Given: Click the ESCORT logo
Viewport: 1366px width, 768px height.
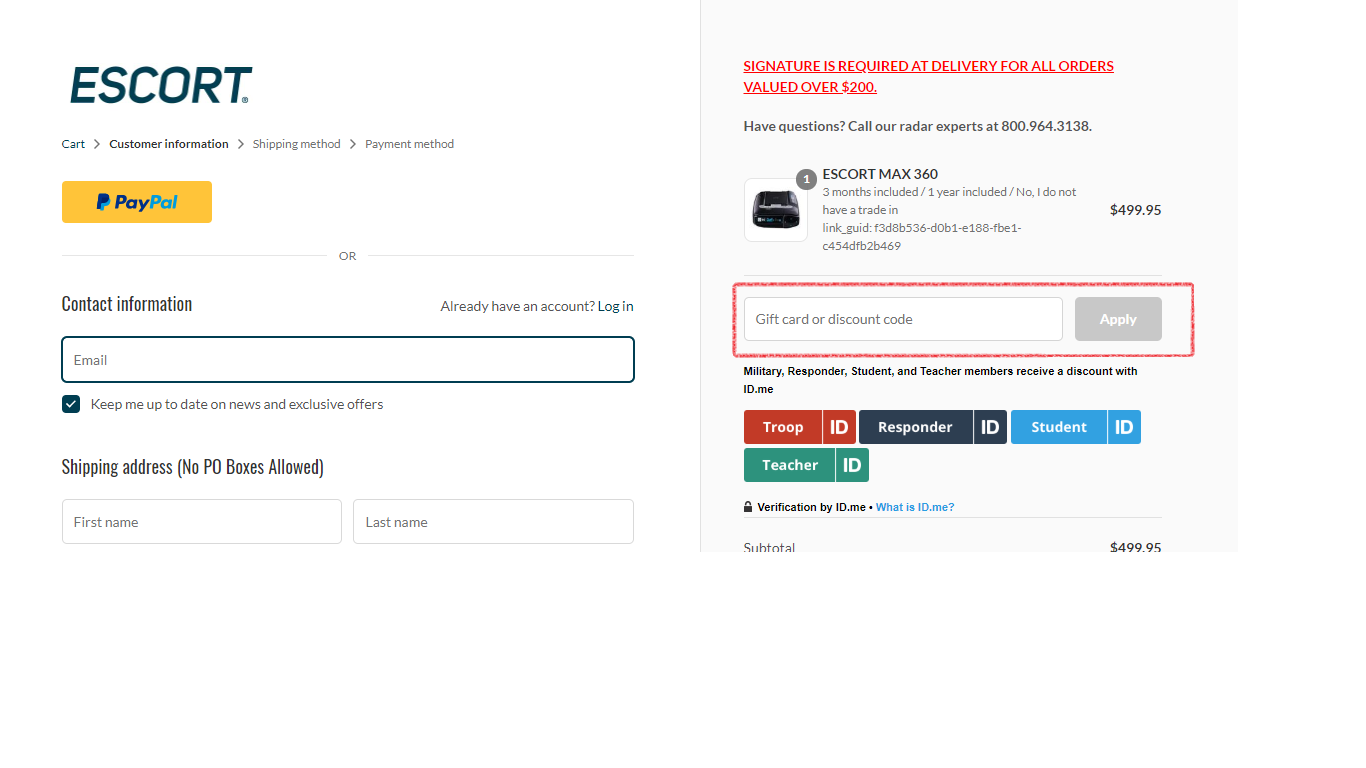Looking at the screenshot, I should pyautogui.click(x=161, y=86).
